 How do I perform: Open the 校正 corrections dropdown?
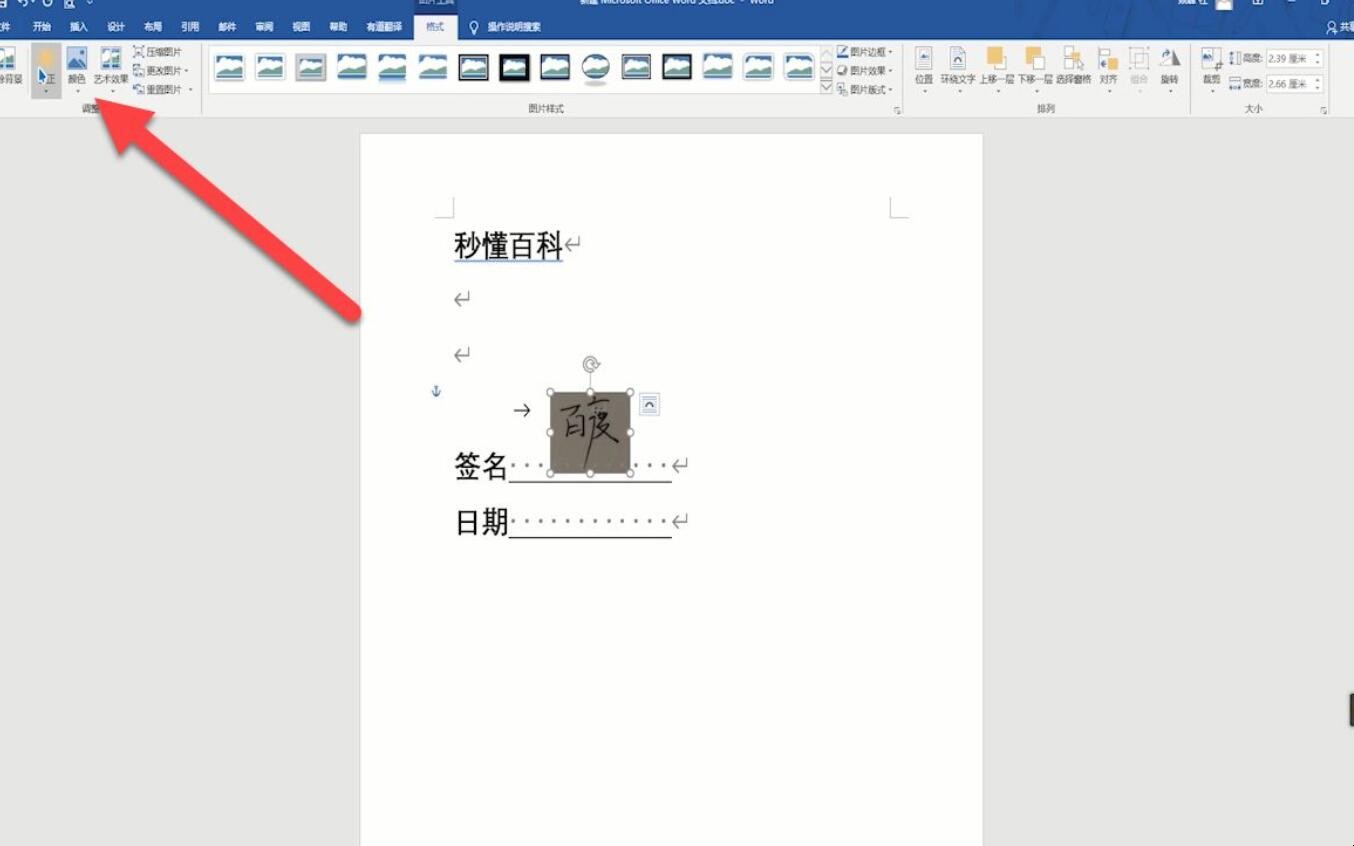pyautogui.click(x=46, y=70)
